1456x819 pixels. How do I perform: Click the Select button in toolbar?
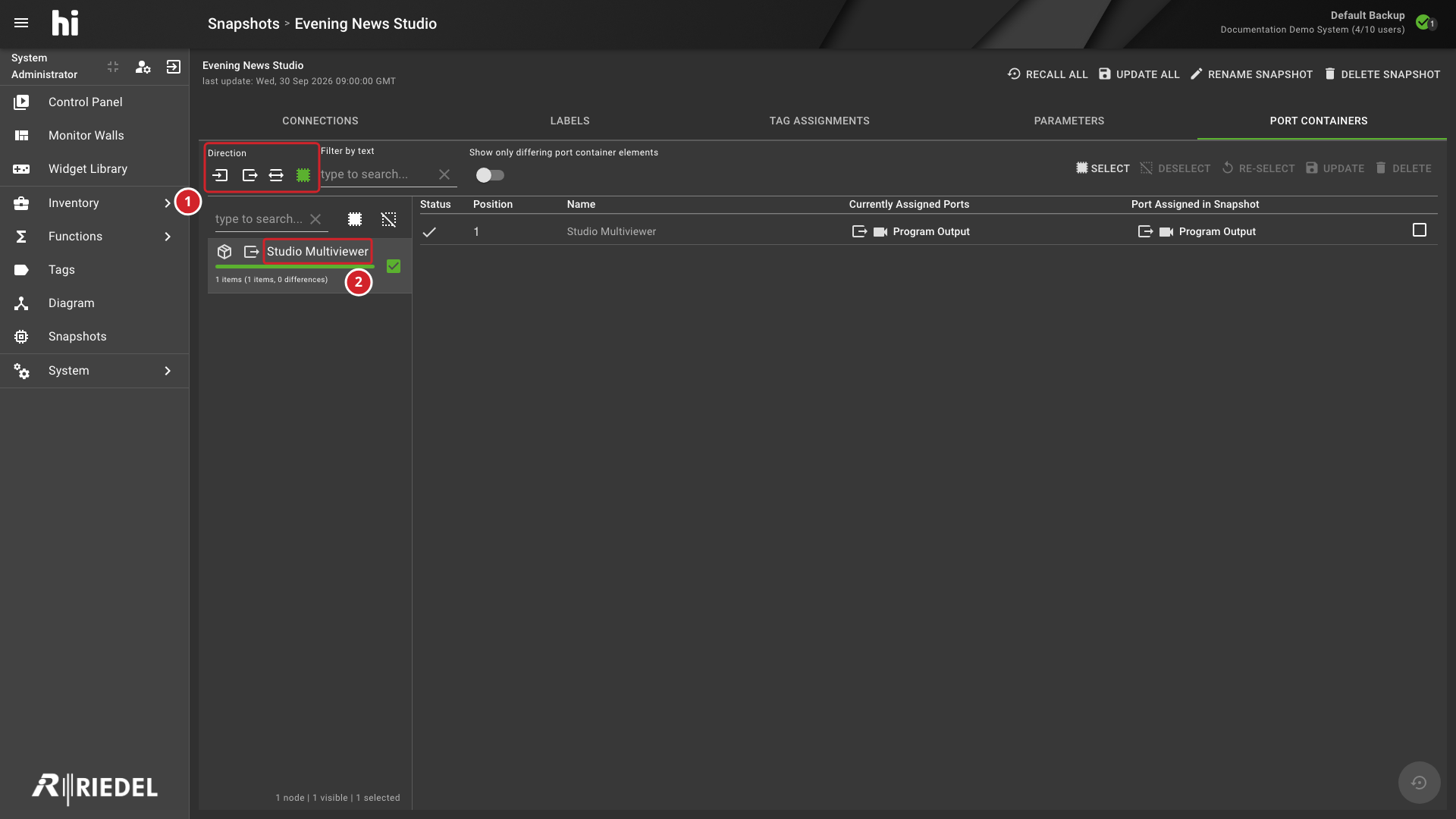pyautogui.click(x=1103, y=168)
